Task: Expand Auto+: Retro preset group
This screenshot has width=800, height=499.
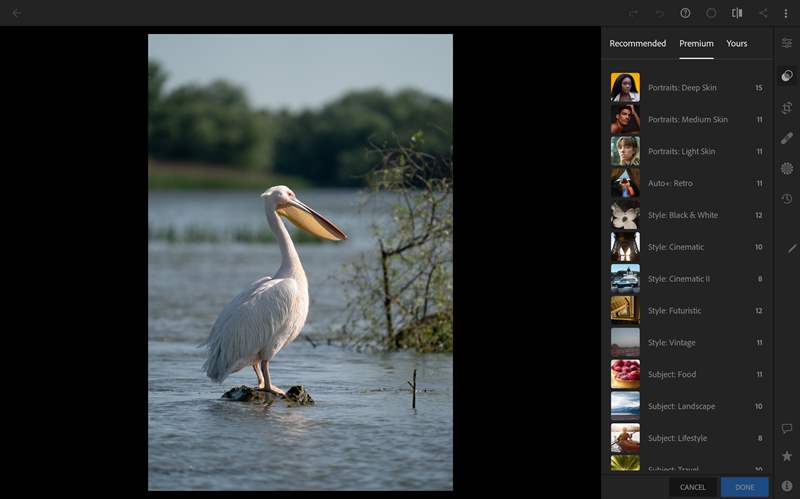Action: (687, 183)
